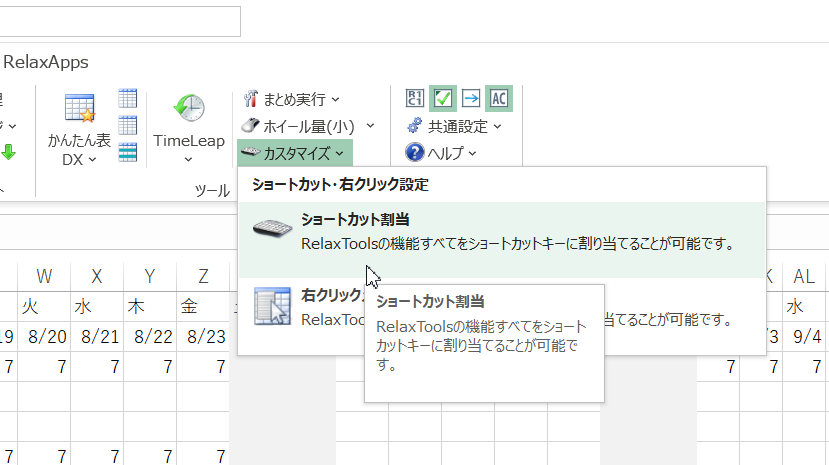
Task: Toggle the AC icon button
Action: 499,98
